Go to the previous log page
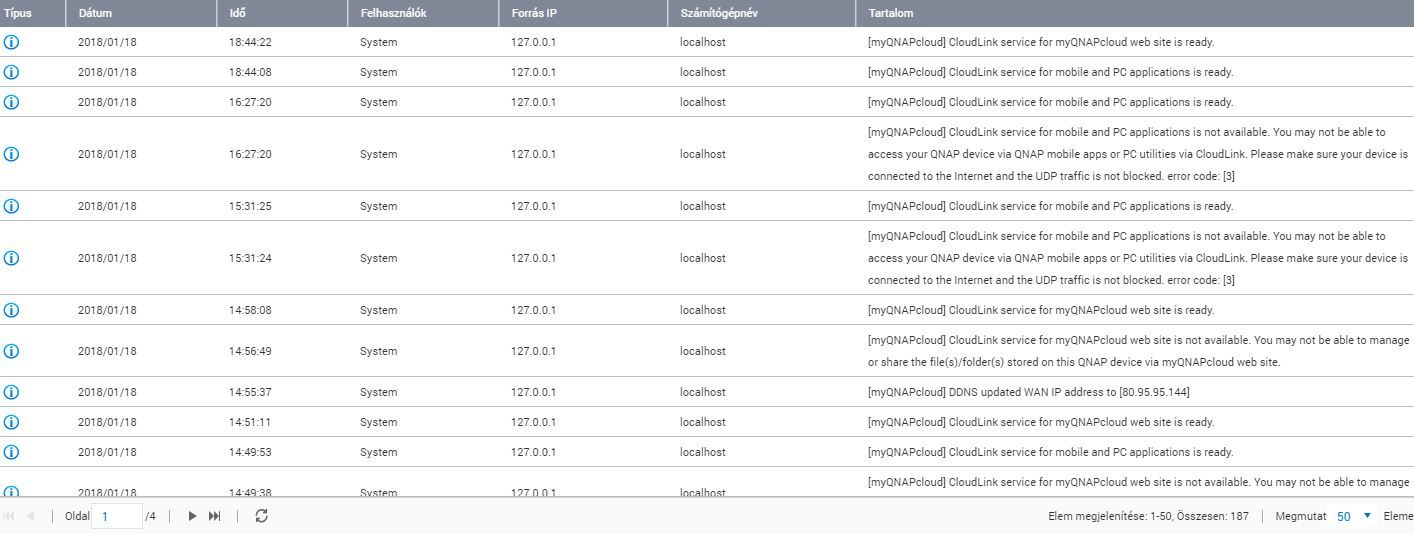This screenshot has width=1414, height=534. coord(31,516)
